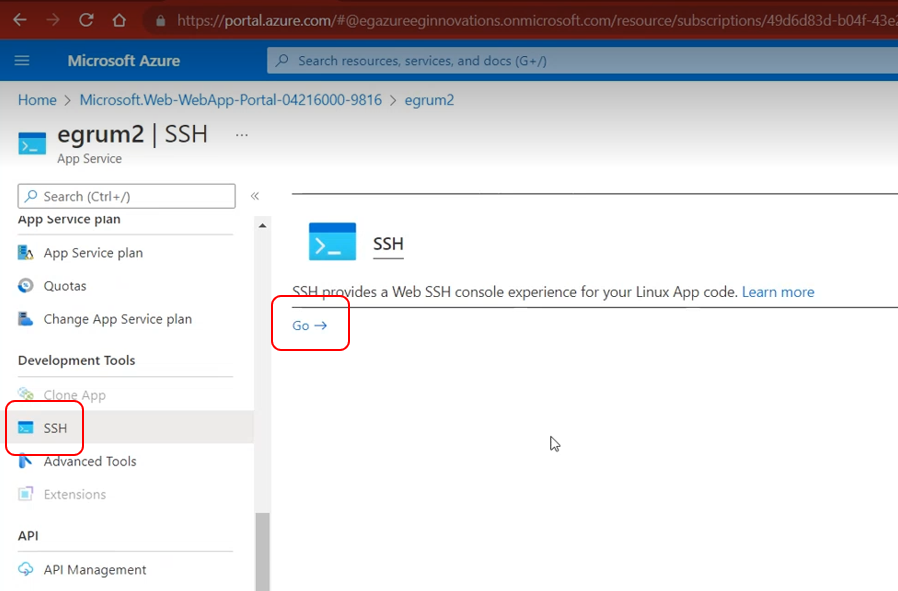Click the egrum2 App Service resource icon
This screenshot has width=898, height=591.
tap(32, 144)
